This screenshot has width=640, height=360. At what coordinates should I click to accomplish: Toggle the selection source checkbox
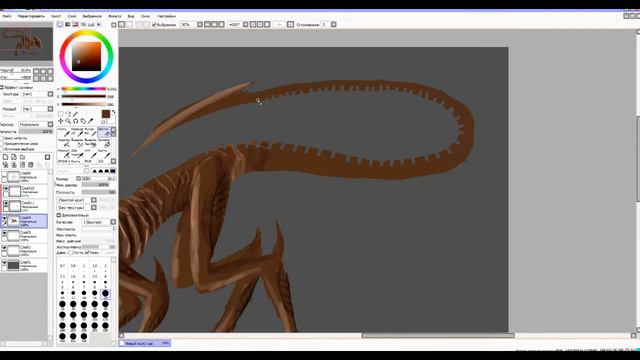(x=2, y=149)
